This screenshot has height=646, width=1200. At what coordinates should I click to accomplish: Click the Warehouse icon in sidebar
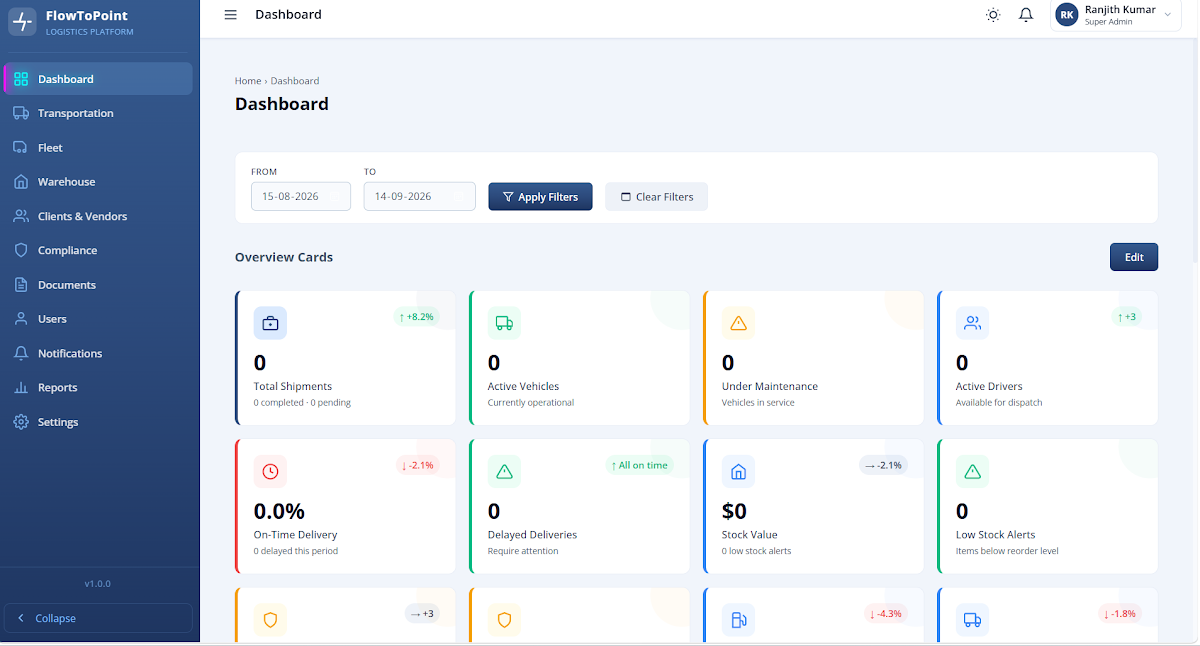(x=21, y=182)
